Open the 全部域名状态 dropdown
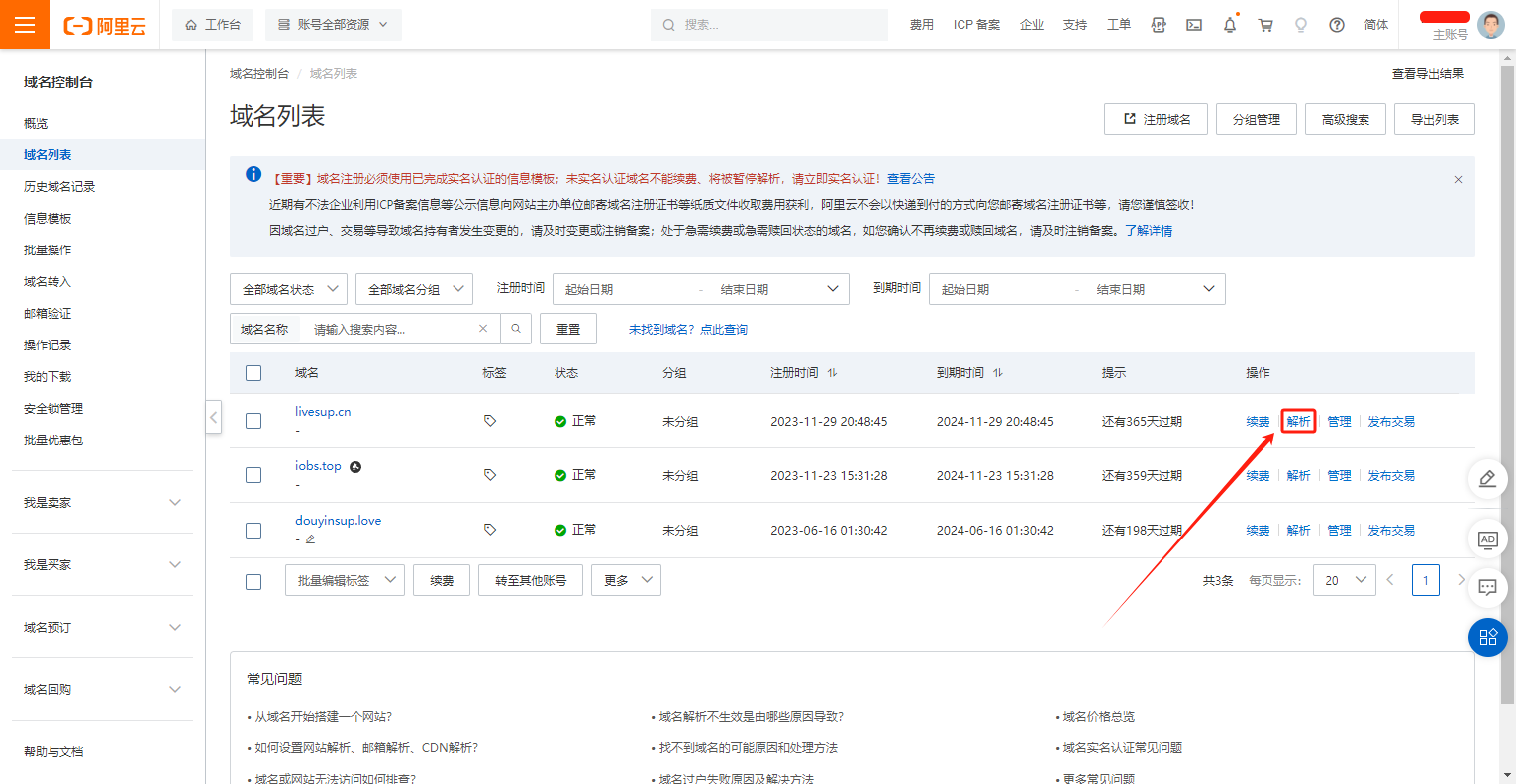 pos(288,289)
